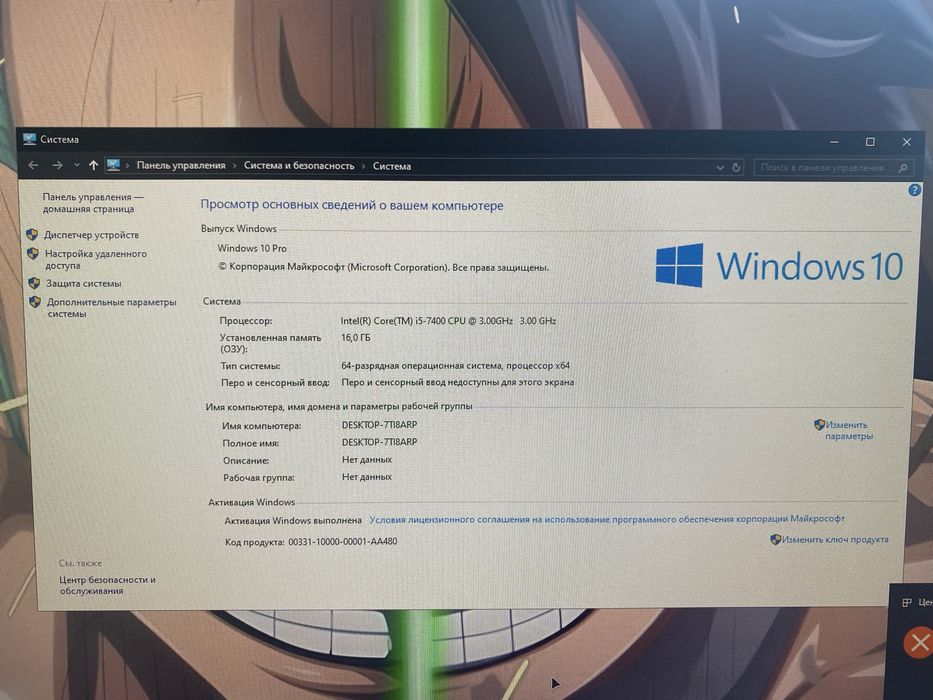Click the red X notification icon

point(919,642)
